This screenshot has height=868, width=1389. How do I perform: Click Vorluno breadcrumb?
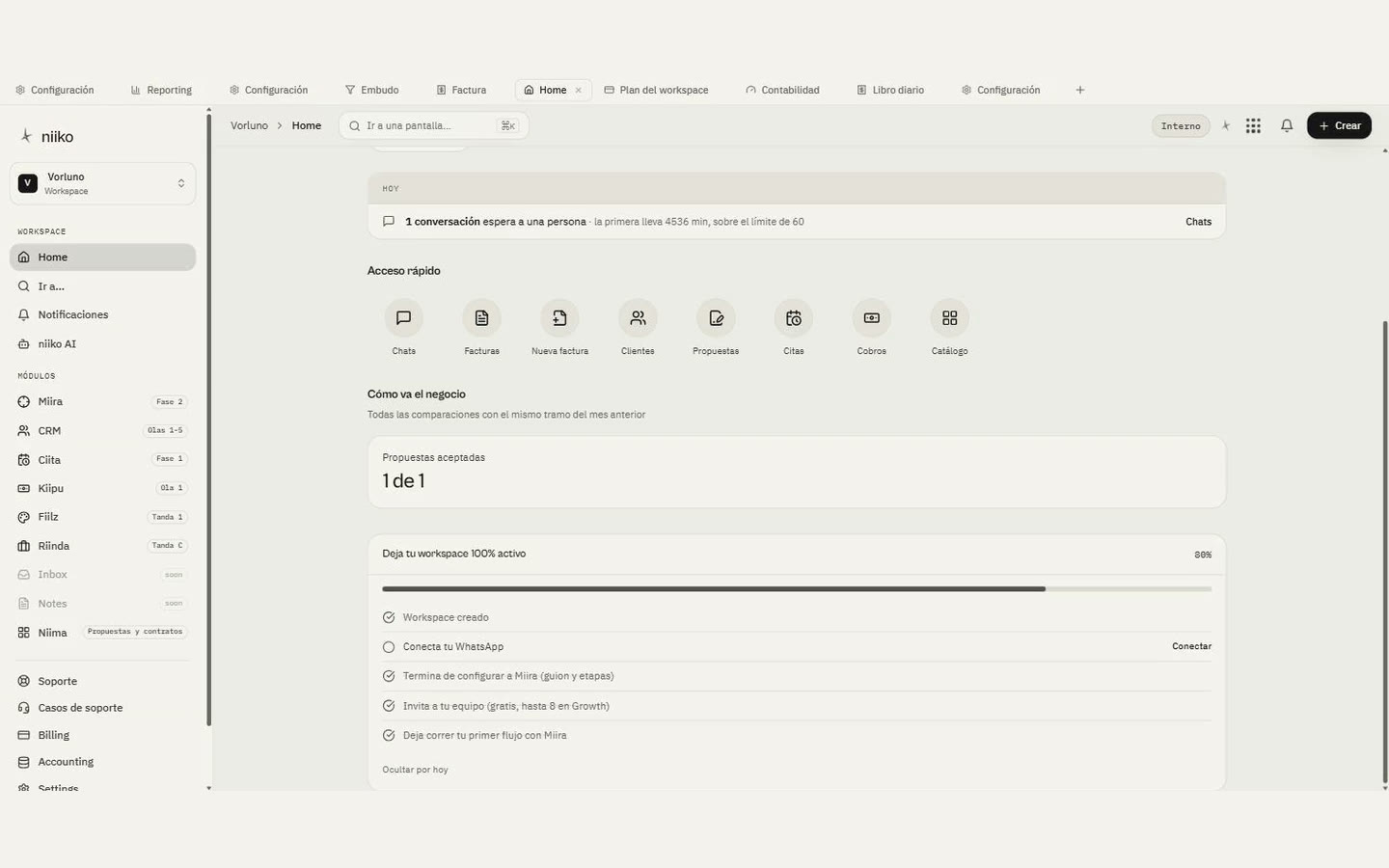coord(249,125)
